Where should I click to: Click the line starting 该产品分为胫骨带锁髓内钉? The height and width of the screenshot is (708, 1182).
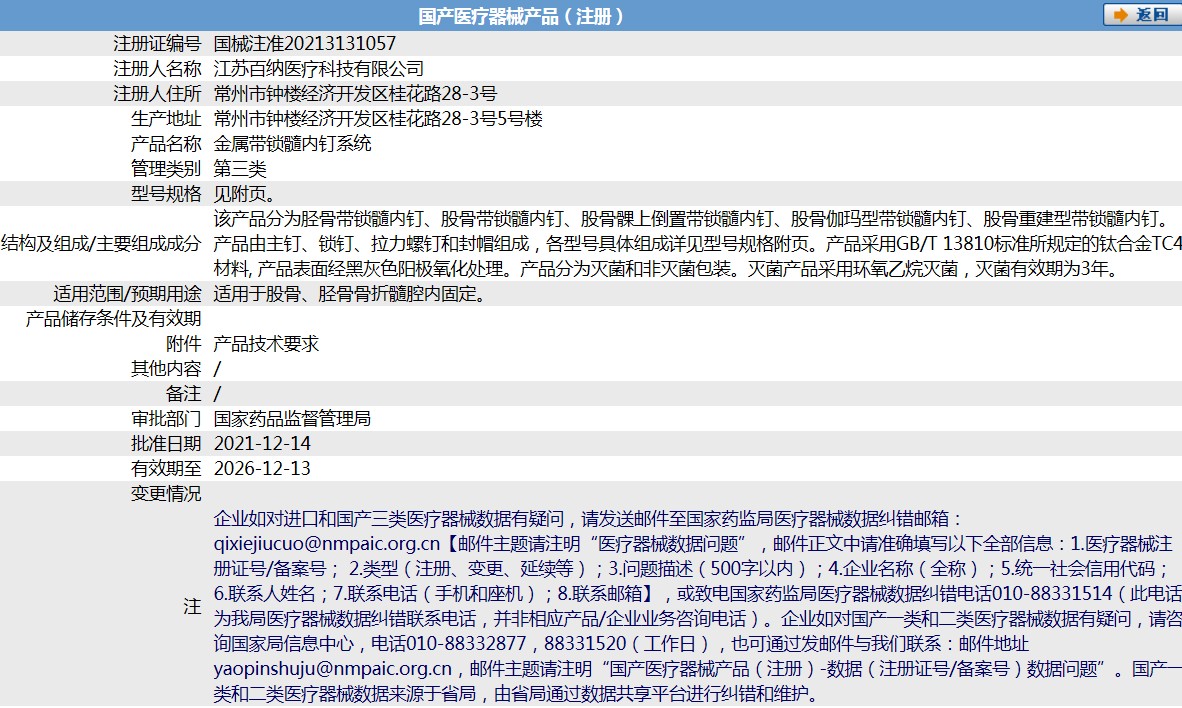pyautogui.click(x=691, y=219)
